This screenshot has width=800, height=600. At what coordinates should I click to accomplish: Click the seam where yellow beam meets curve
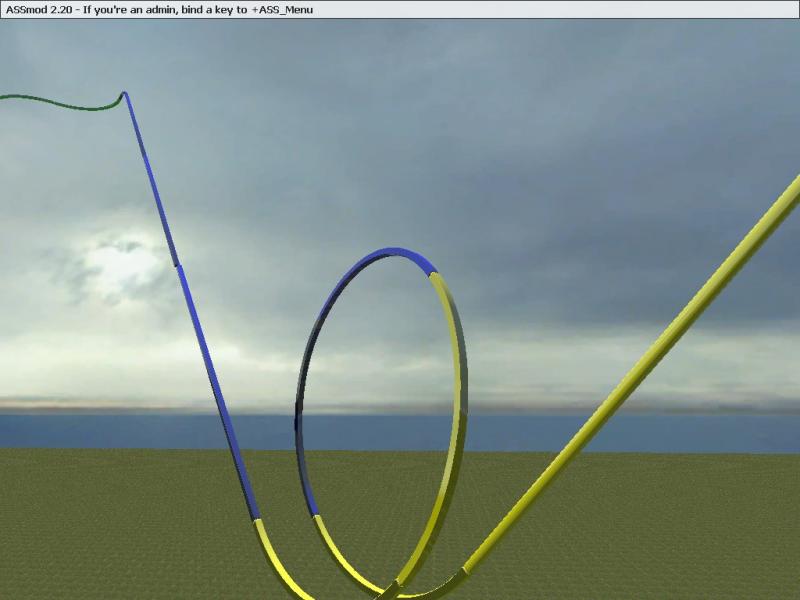tap(463, 571)
